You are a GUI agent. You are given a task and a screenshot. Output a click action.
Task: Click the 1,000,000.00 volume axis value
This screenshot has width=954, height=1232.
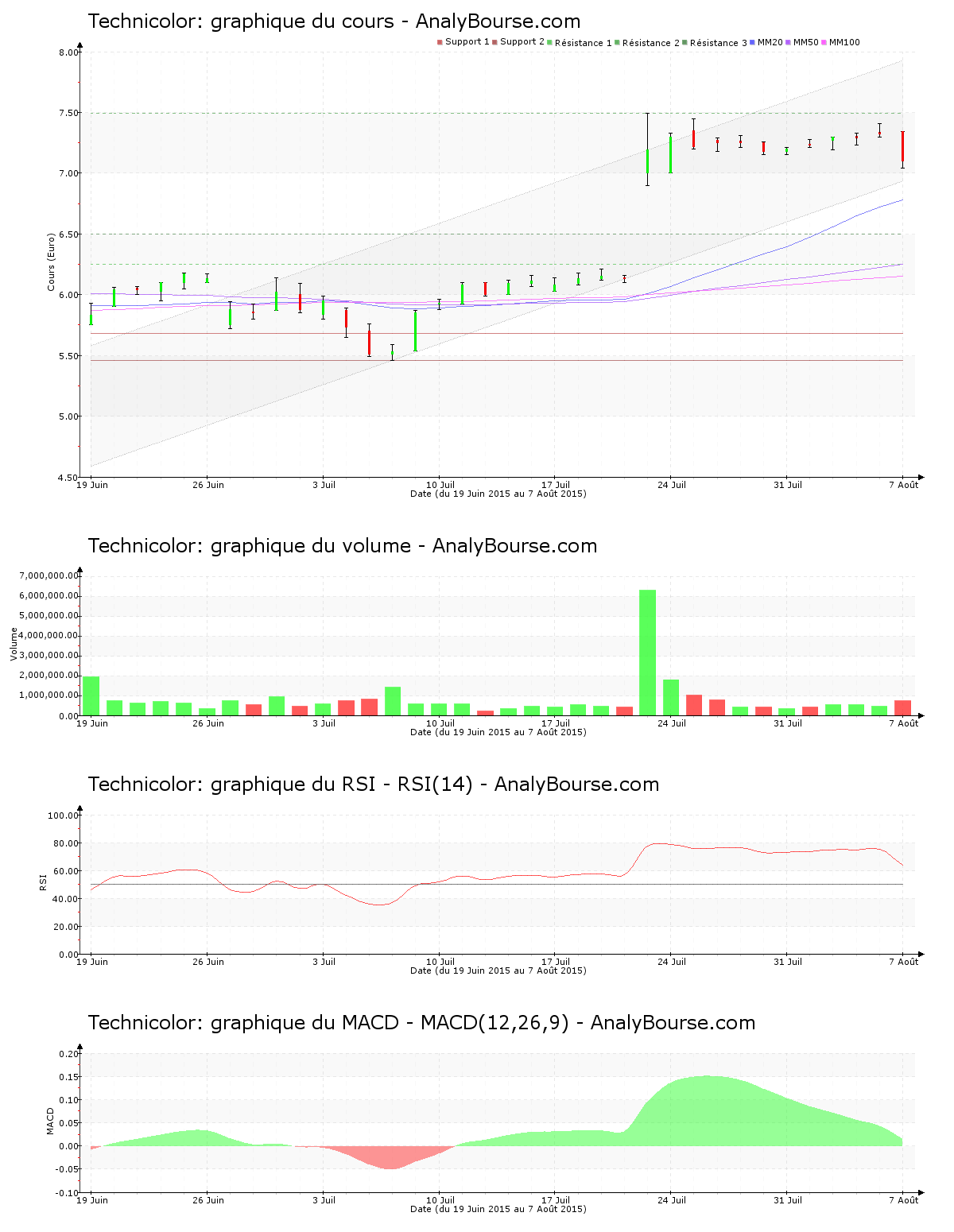[49, 695]
